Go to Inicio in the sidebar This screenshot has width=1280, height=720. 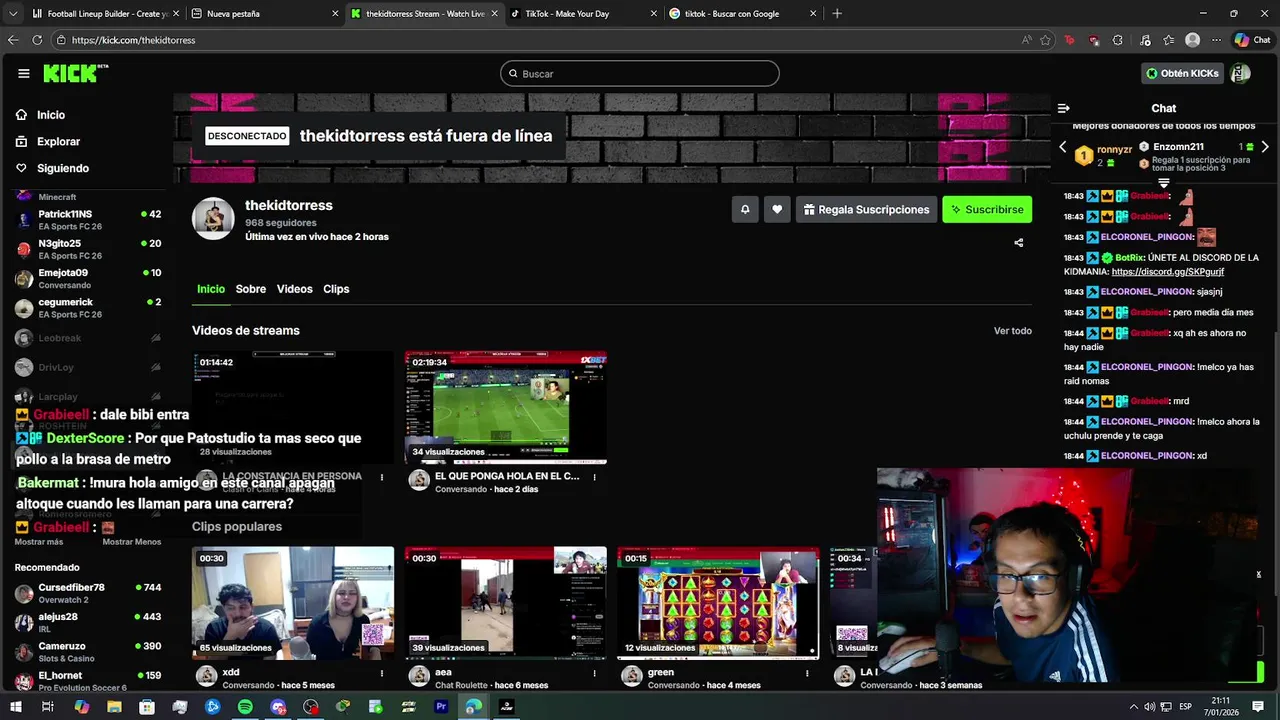pos(50,115)
